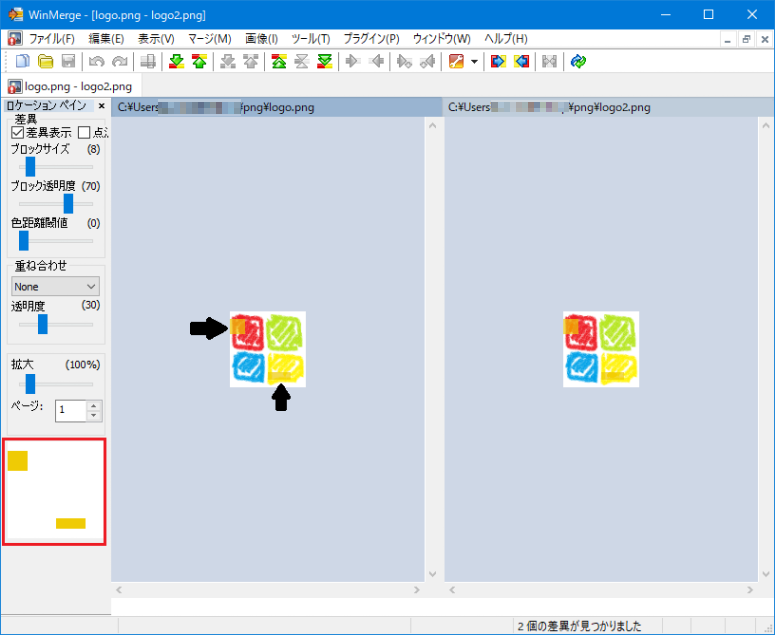Viewport: 775px width, 635px height.
Task: Click the yellow square in location thumbnail
Action: (x=17, y=461)
